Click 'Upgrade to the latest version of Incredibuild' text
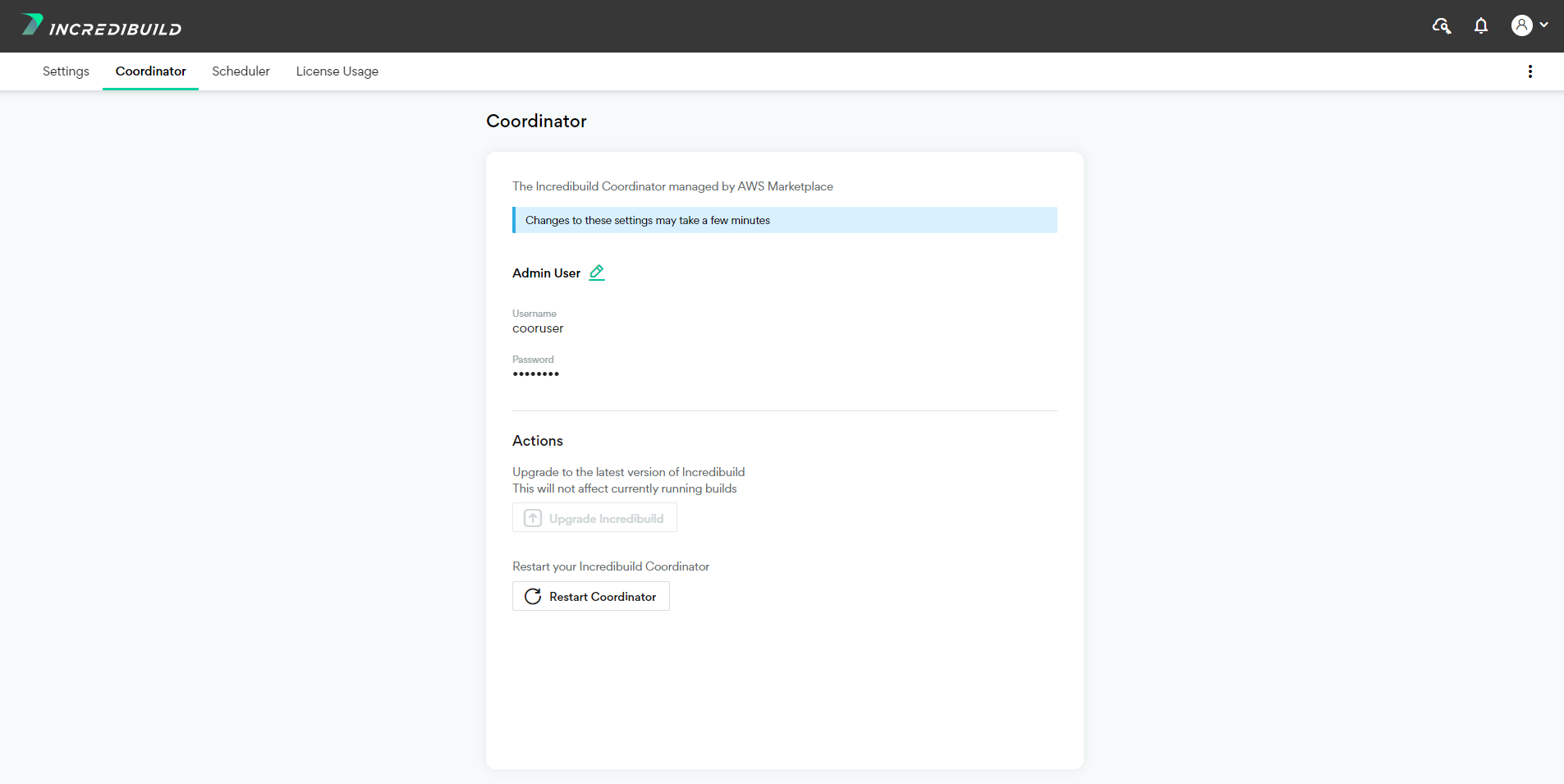 click(629, 472)
